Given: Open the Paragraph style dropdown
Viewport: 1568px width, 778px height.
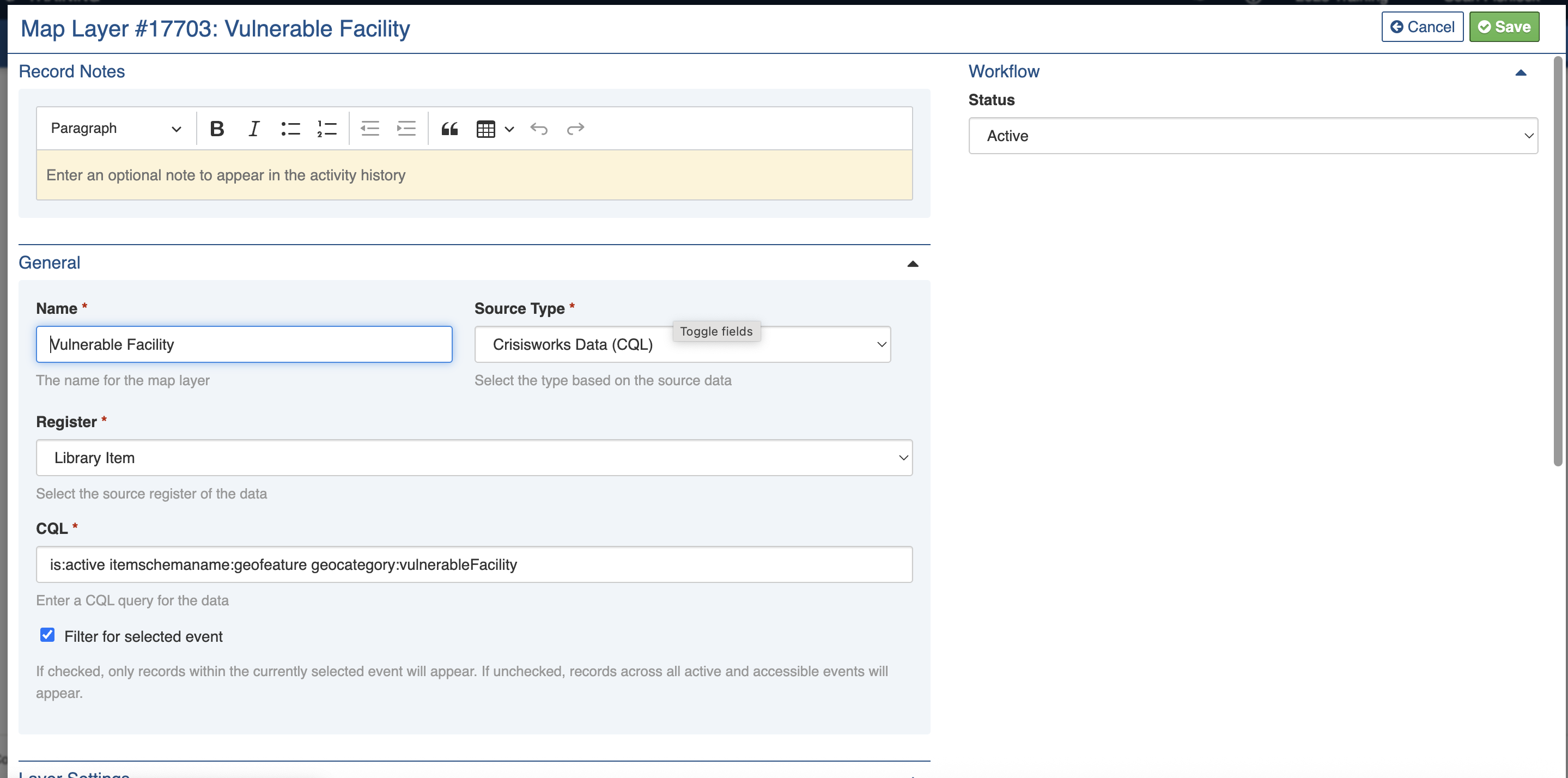Looking at the screenshot, I should (x=116, y=129).
